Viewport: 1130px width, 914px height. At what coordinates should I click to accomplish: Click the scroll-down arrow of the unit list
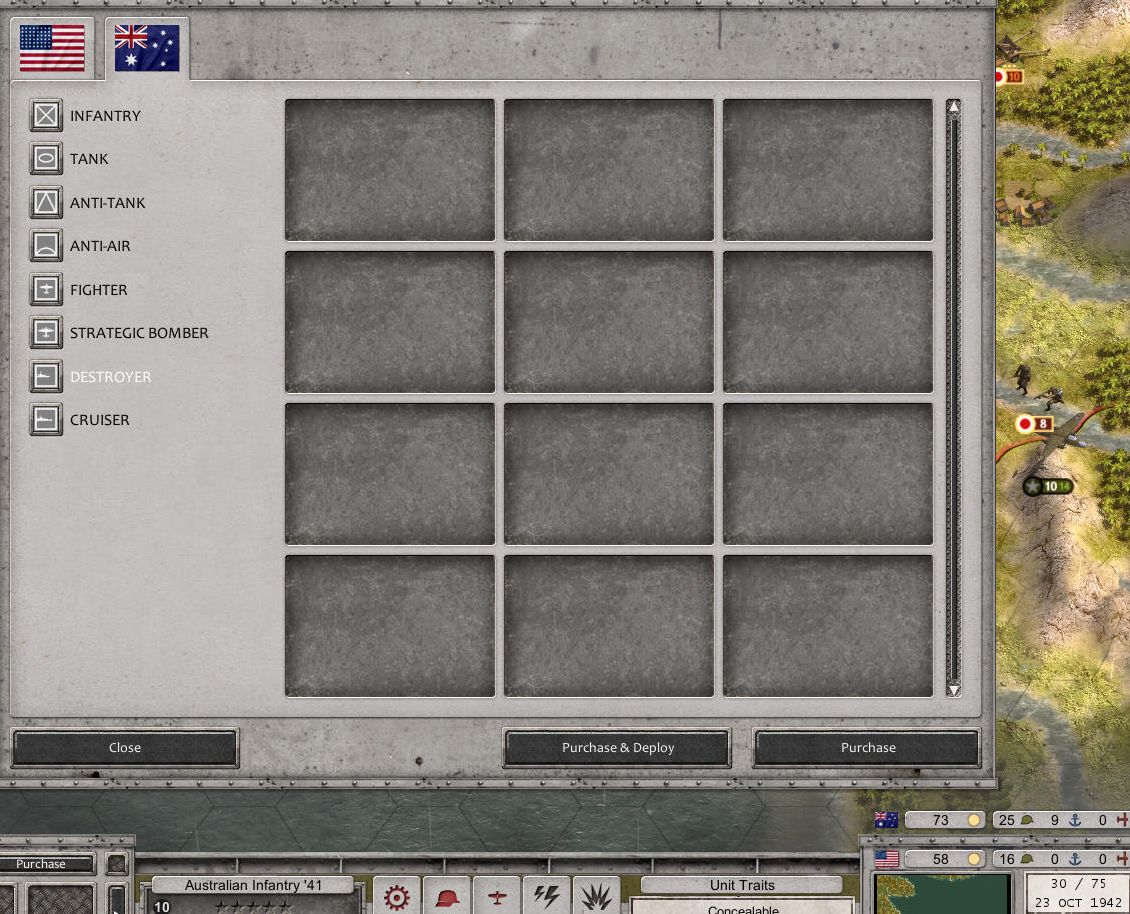point(953,690)
